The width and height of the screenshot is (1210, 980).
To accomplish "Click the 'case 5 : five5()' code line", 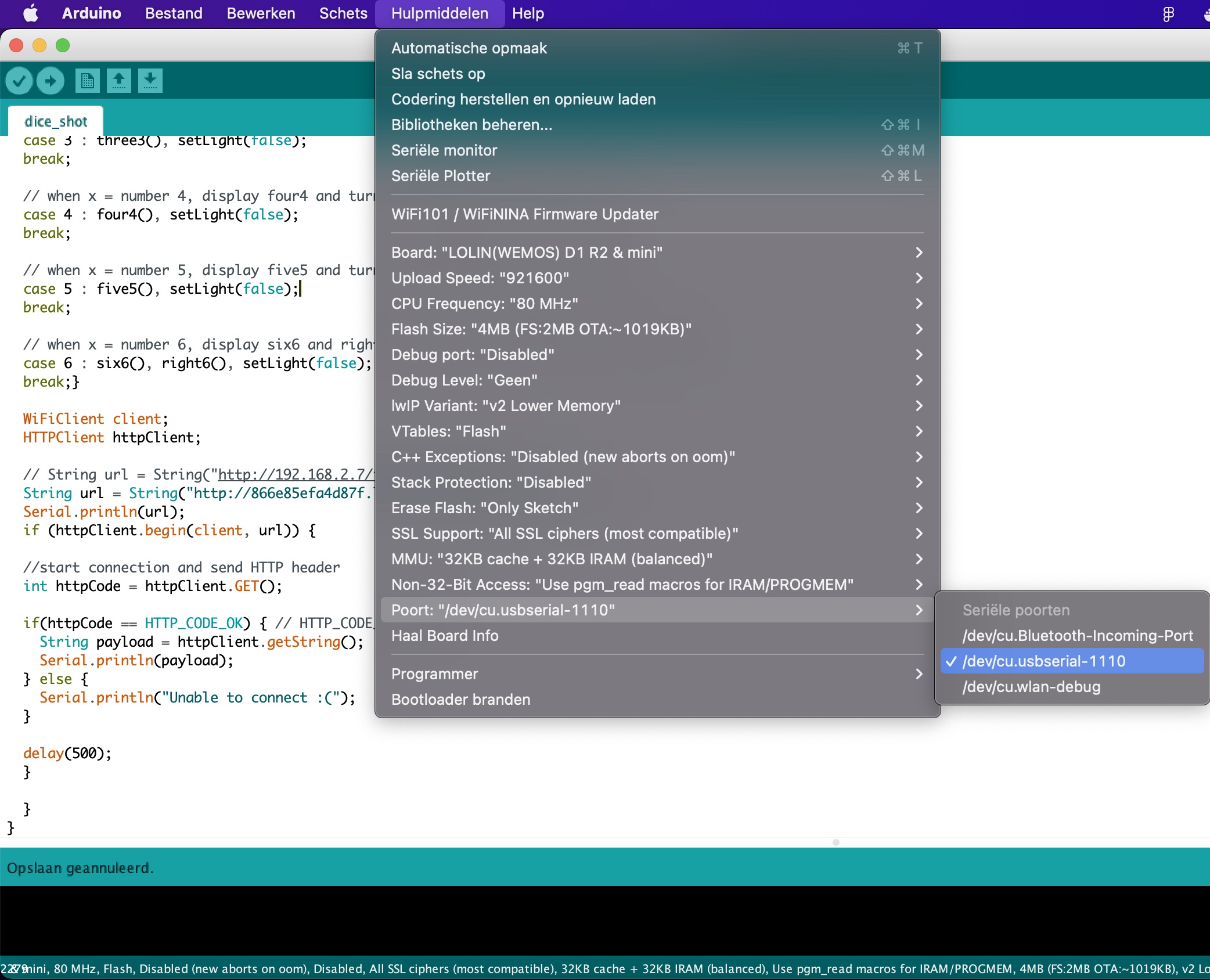I will tap(161, 289).
